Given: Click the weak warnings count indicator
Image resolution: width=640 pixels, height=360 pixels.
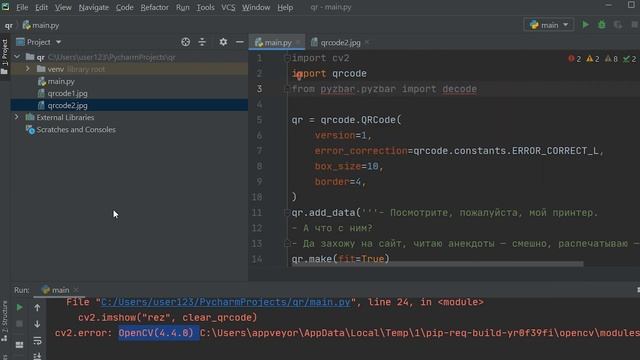Looking at the screenshot, I should (x=611, y=59).
